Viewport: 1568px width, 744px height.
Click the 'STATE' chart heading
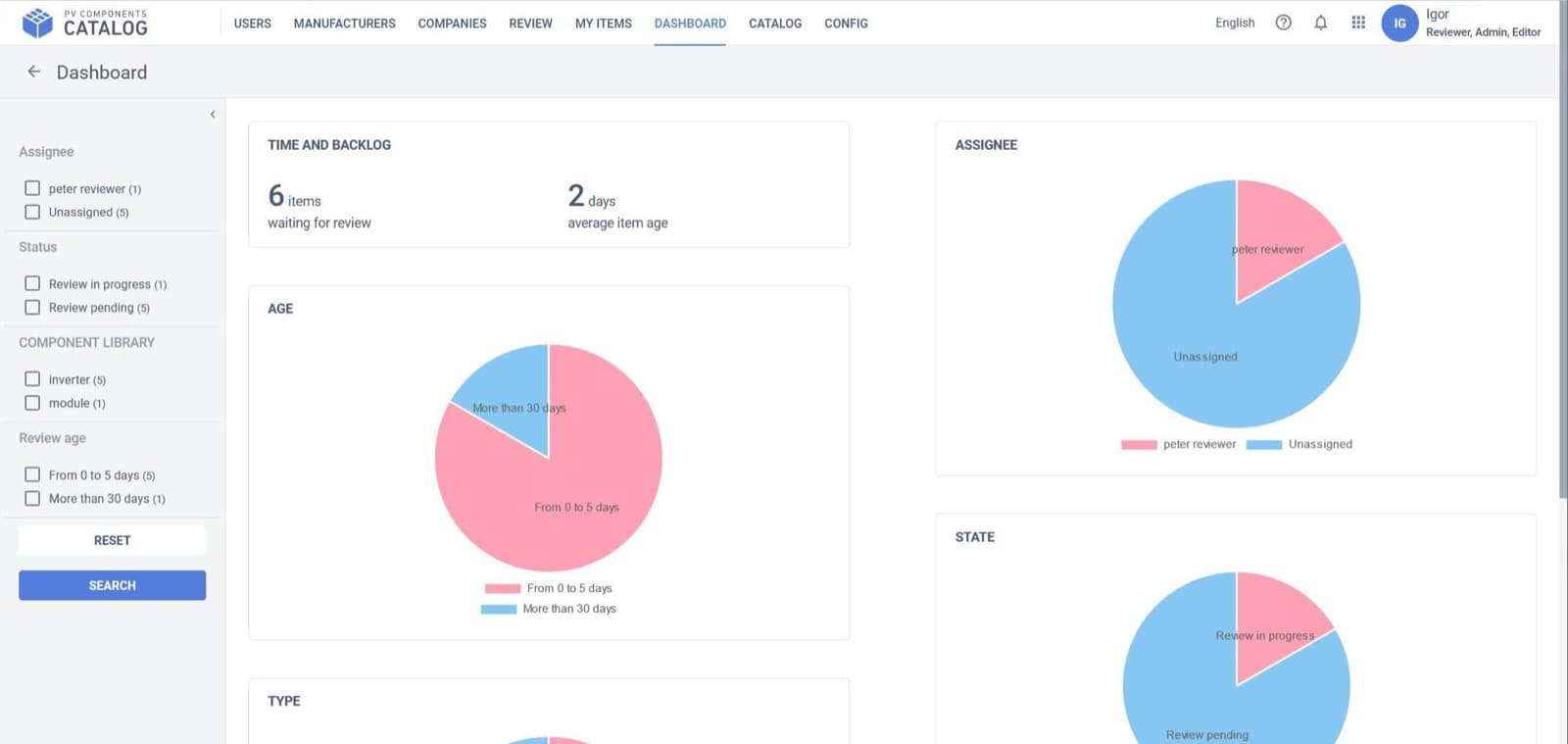coord(975,537)
